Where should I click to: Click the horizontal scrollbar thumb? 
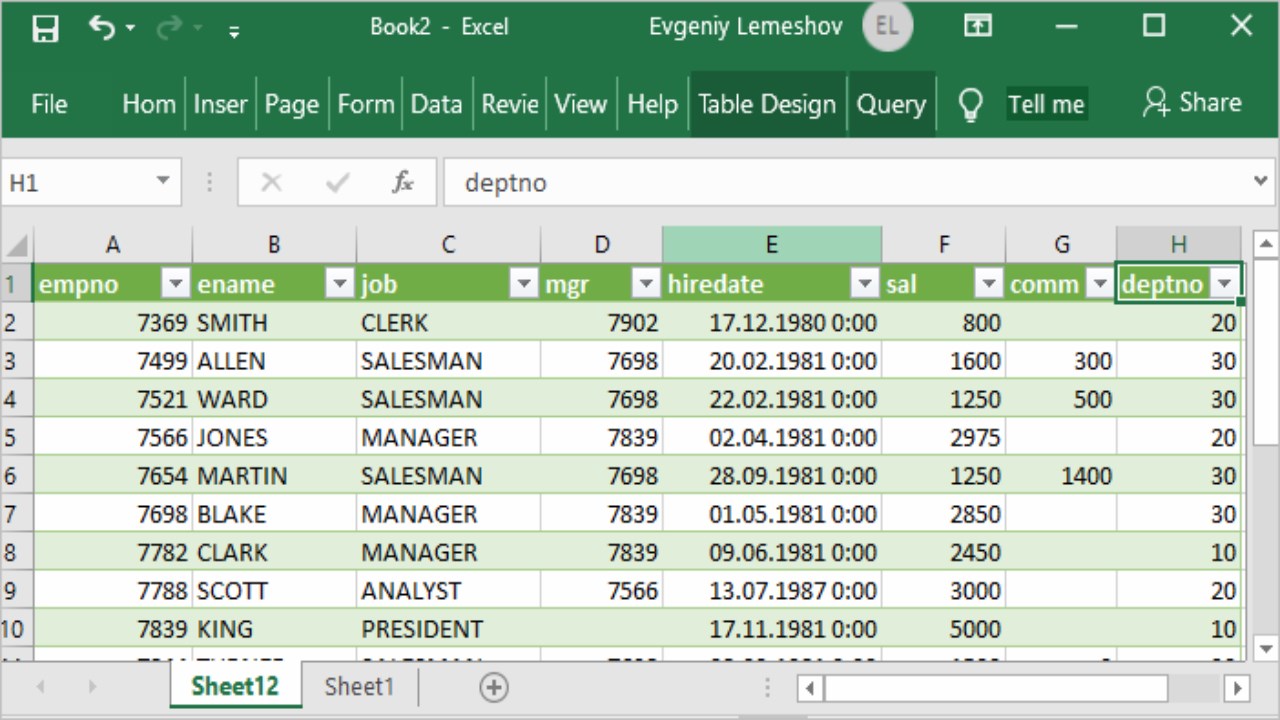click(996, 688)
